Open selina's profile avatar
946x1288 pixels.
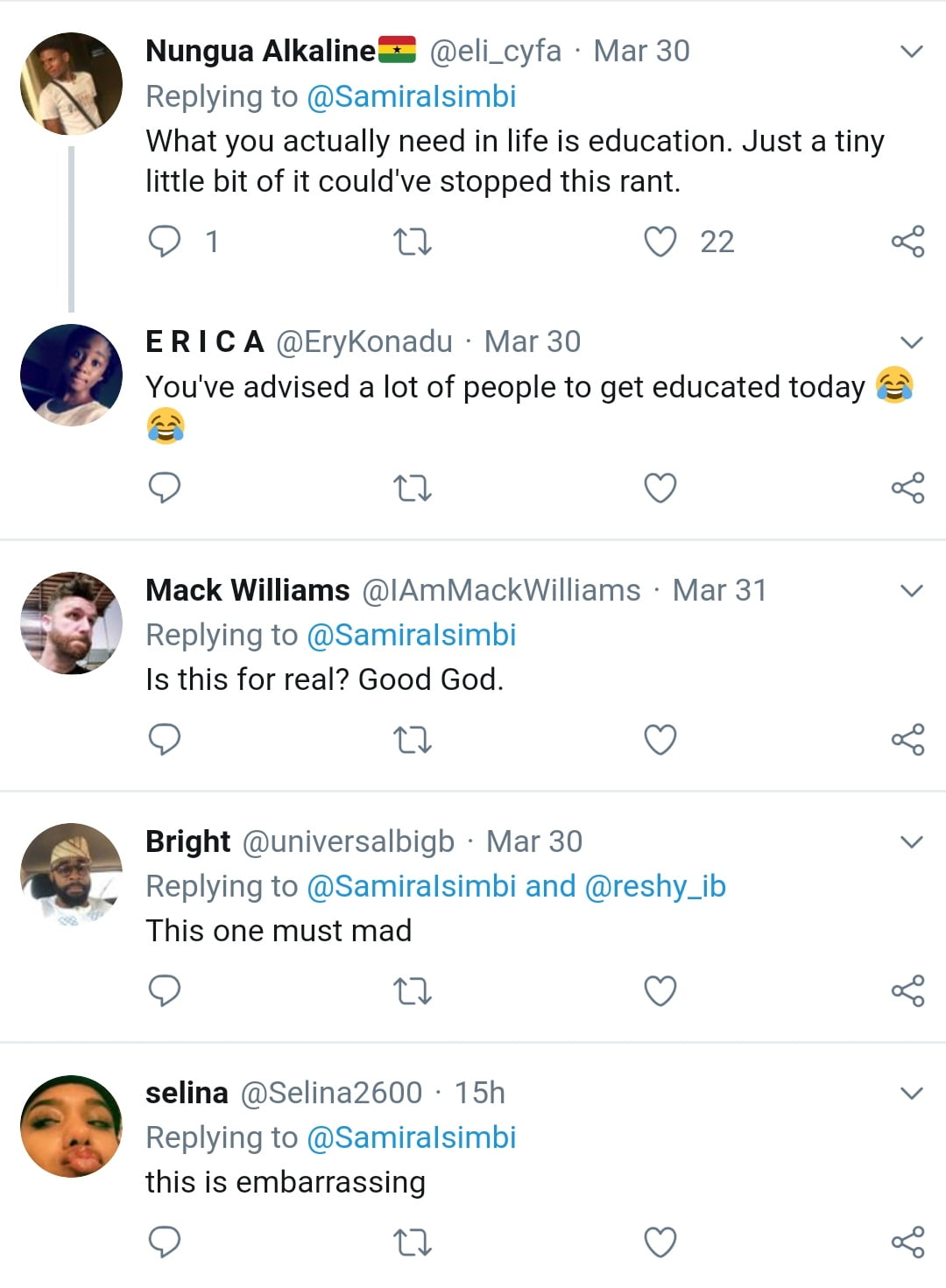point(72,1126)
